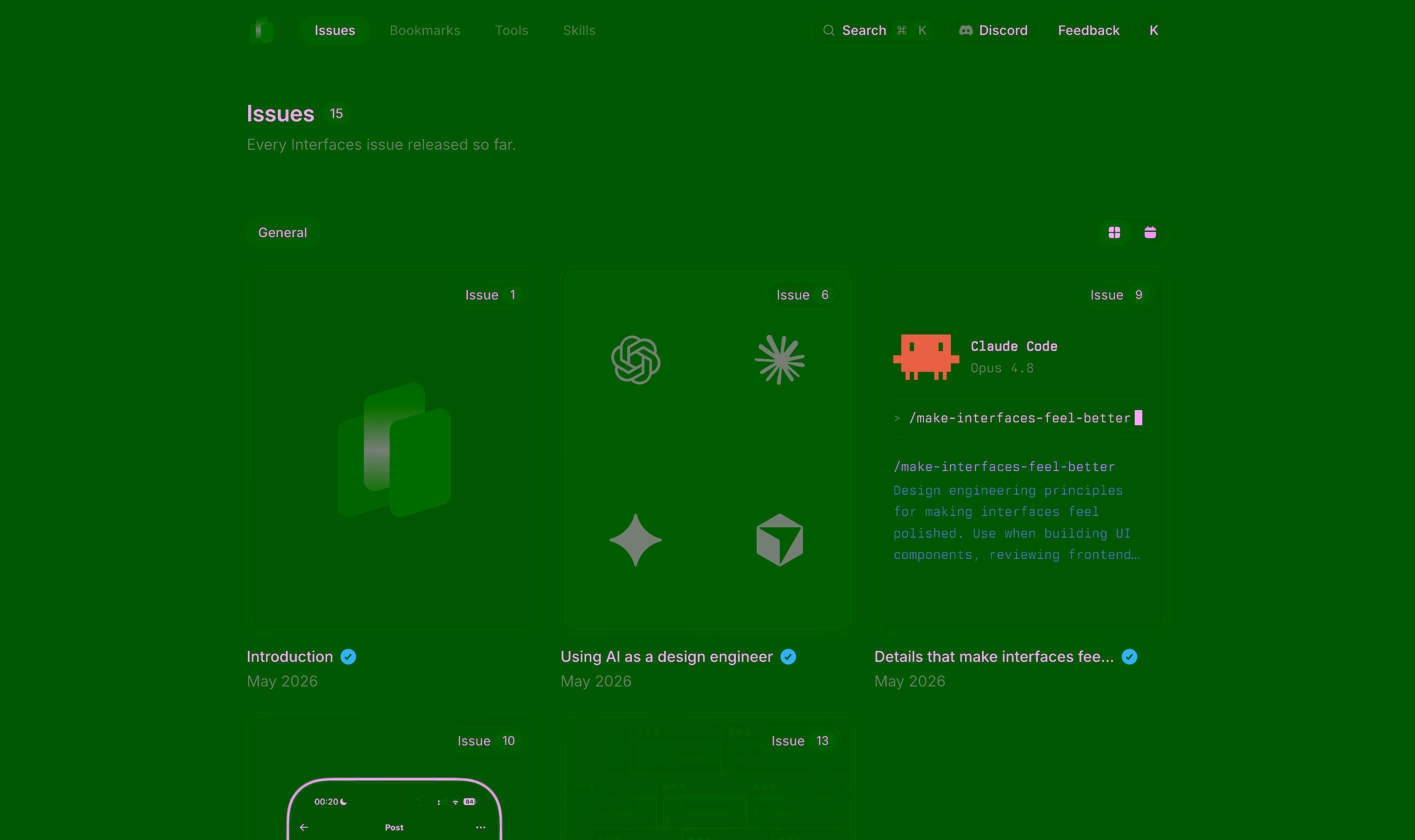This screenshot has width=1415, height=840.
Task: Click the Cursor cube logo icon
Action: 780,540
